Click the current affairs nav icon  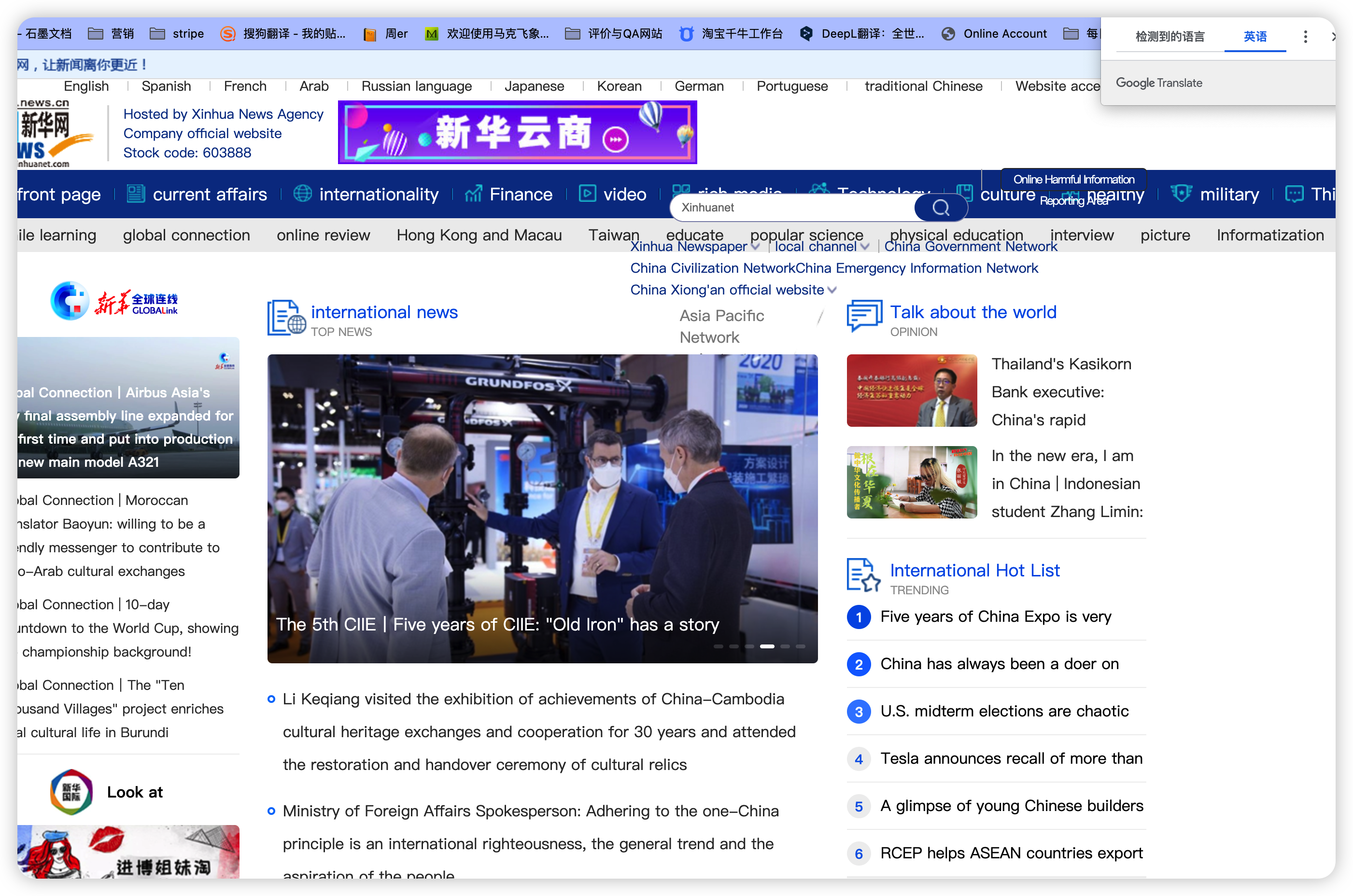click(136, 194)
